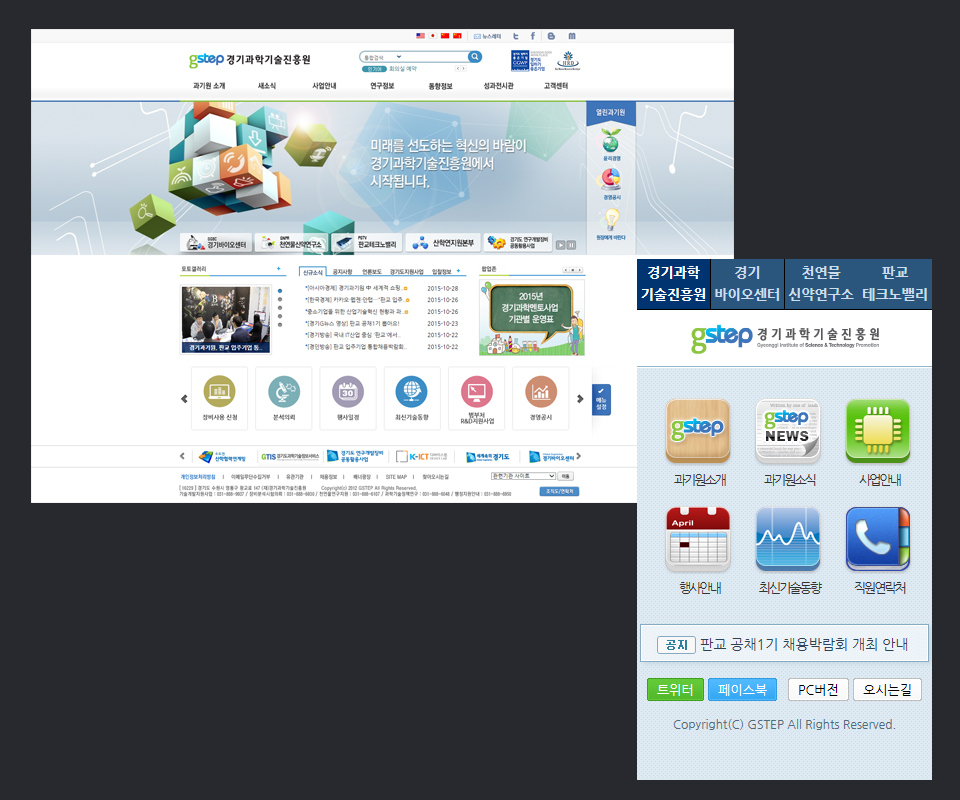This screenshot has height=800, width=960.
Task: Open the blog icon in top bar
Action: pos(551,36)
